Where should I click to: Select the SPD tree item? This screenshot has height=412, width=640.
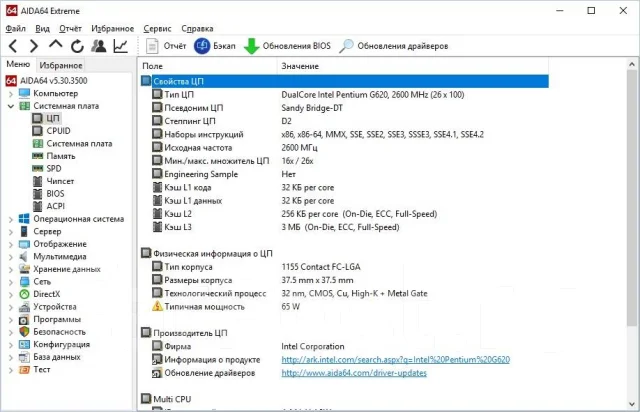tap(47, 169)
